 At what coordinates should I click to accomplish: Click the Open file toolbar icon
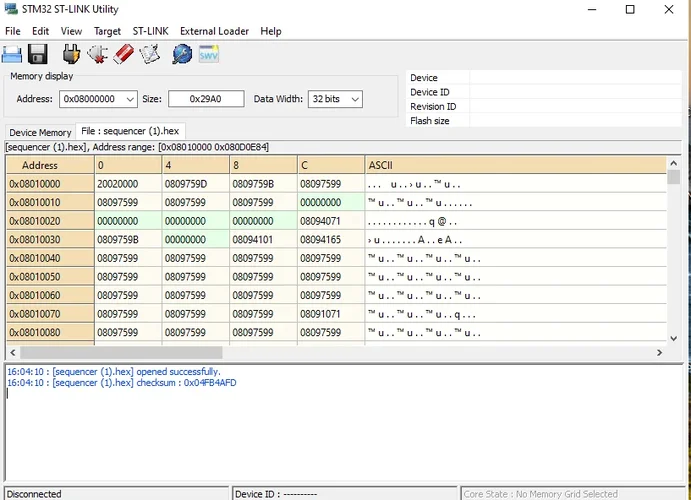(x=12, y=54)
